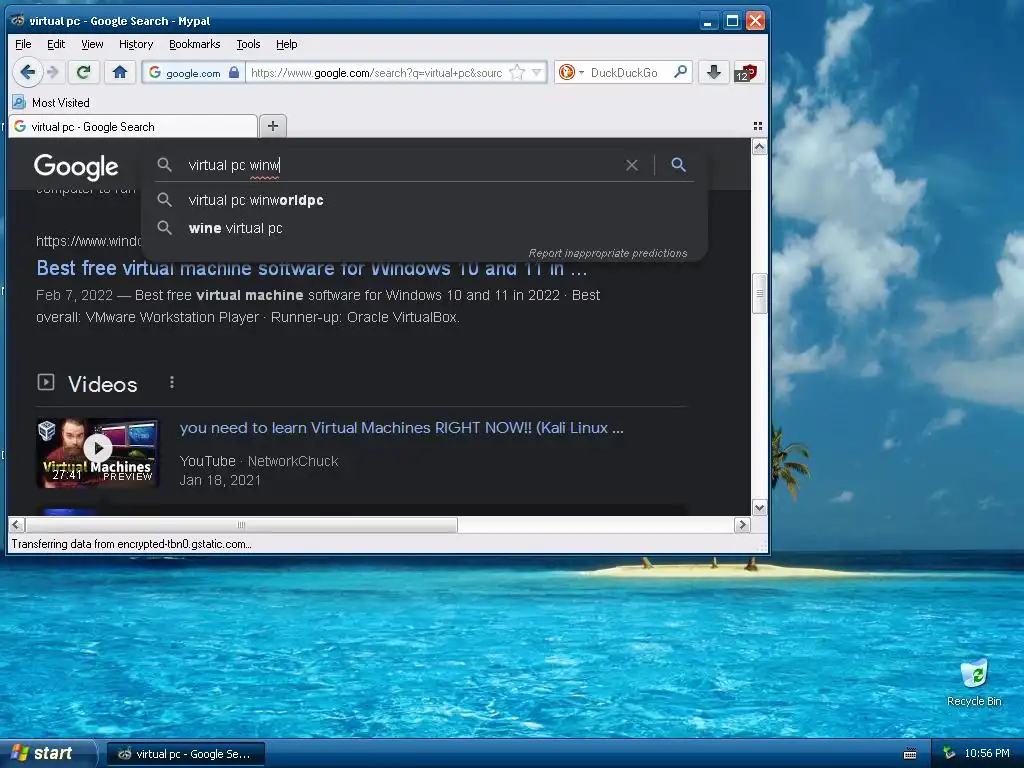Play the NetworkChuck Virtual Machines video thumbnail
Viewport: 1024px width, 768px height.
coord(97,453)
